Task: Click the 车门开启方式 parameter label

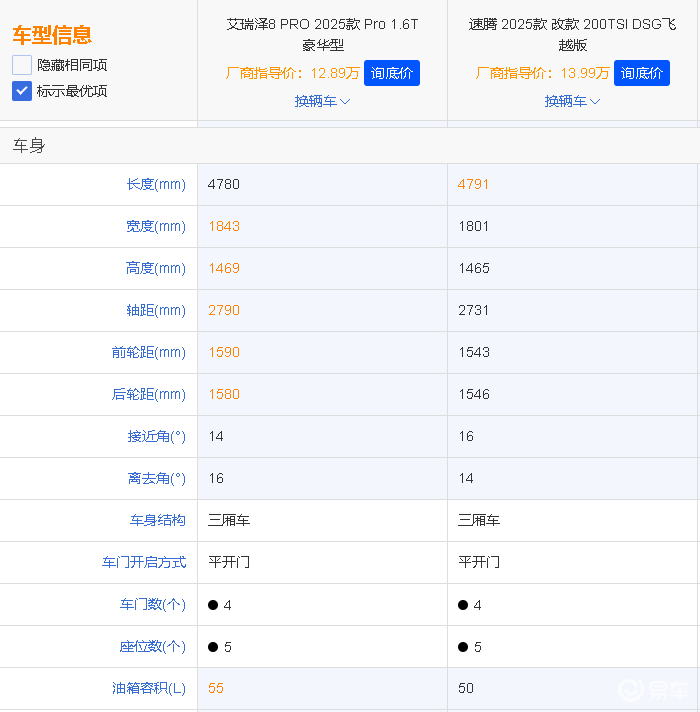Action: 144,562
